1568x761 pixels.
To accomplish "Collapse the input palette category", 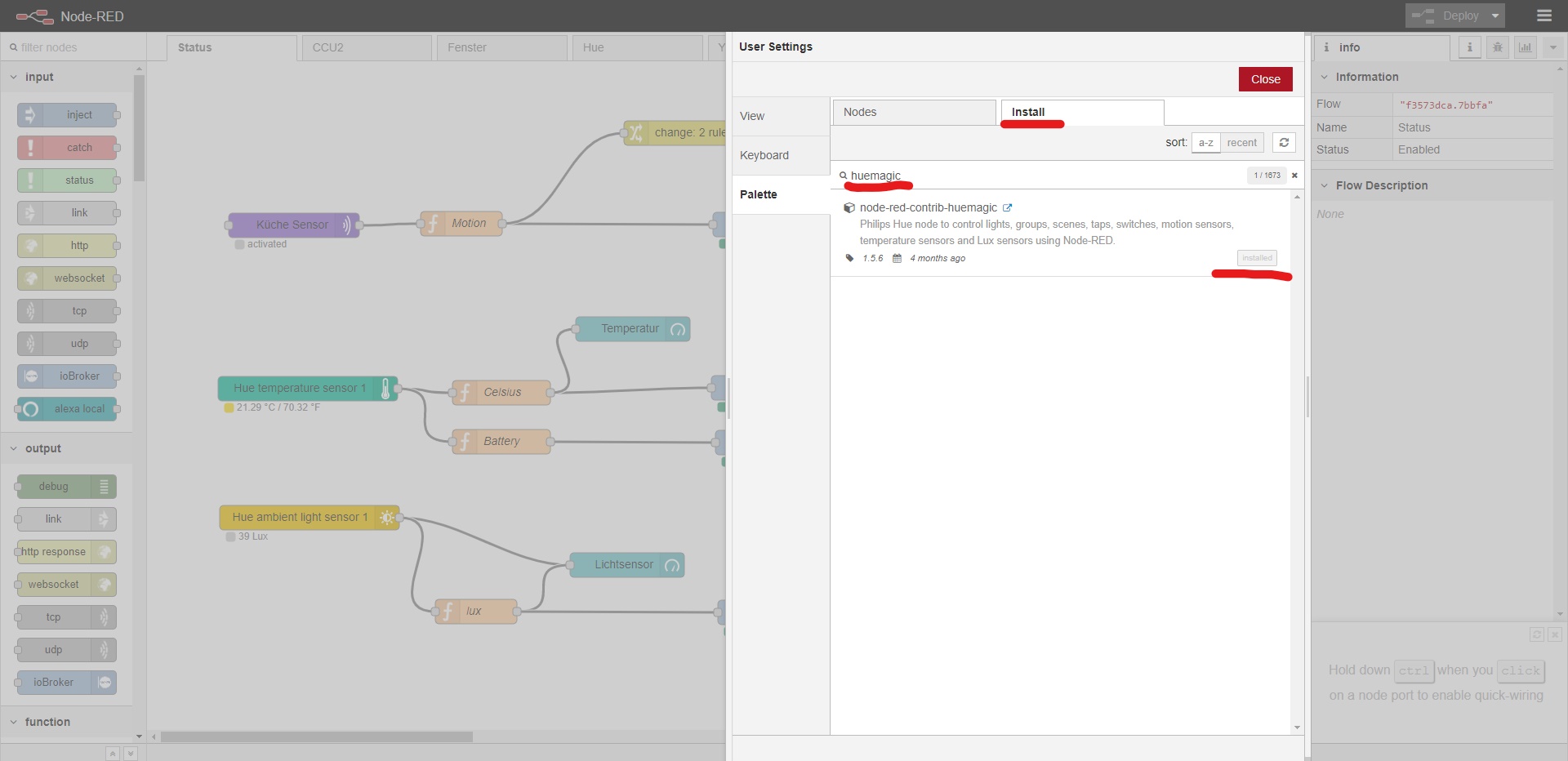I will point(67,77).
